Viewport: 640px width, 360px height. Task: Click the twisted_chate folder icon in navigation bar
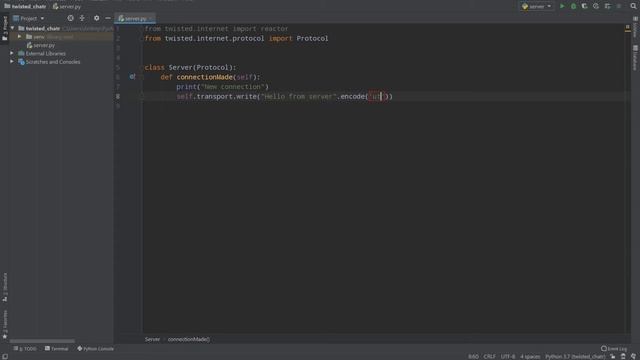tap(7, 6)
